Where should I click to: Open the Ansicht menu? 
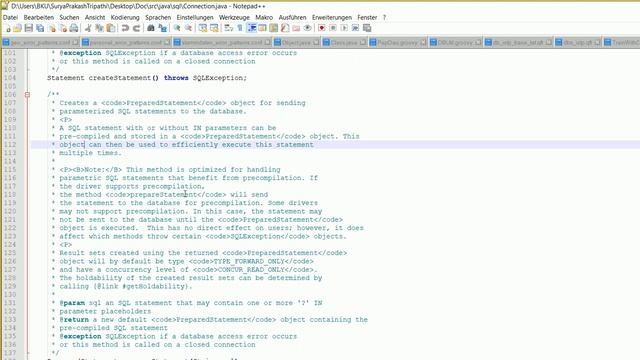tap(95, 18)
